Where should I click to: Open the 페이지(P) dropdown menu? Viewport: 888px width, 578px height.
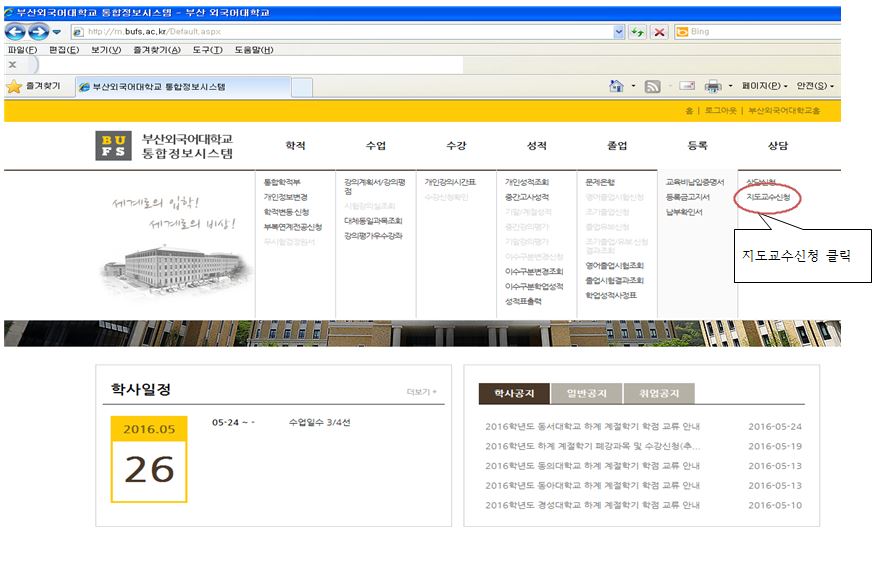coord(765,87)
